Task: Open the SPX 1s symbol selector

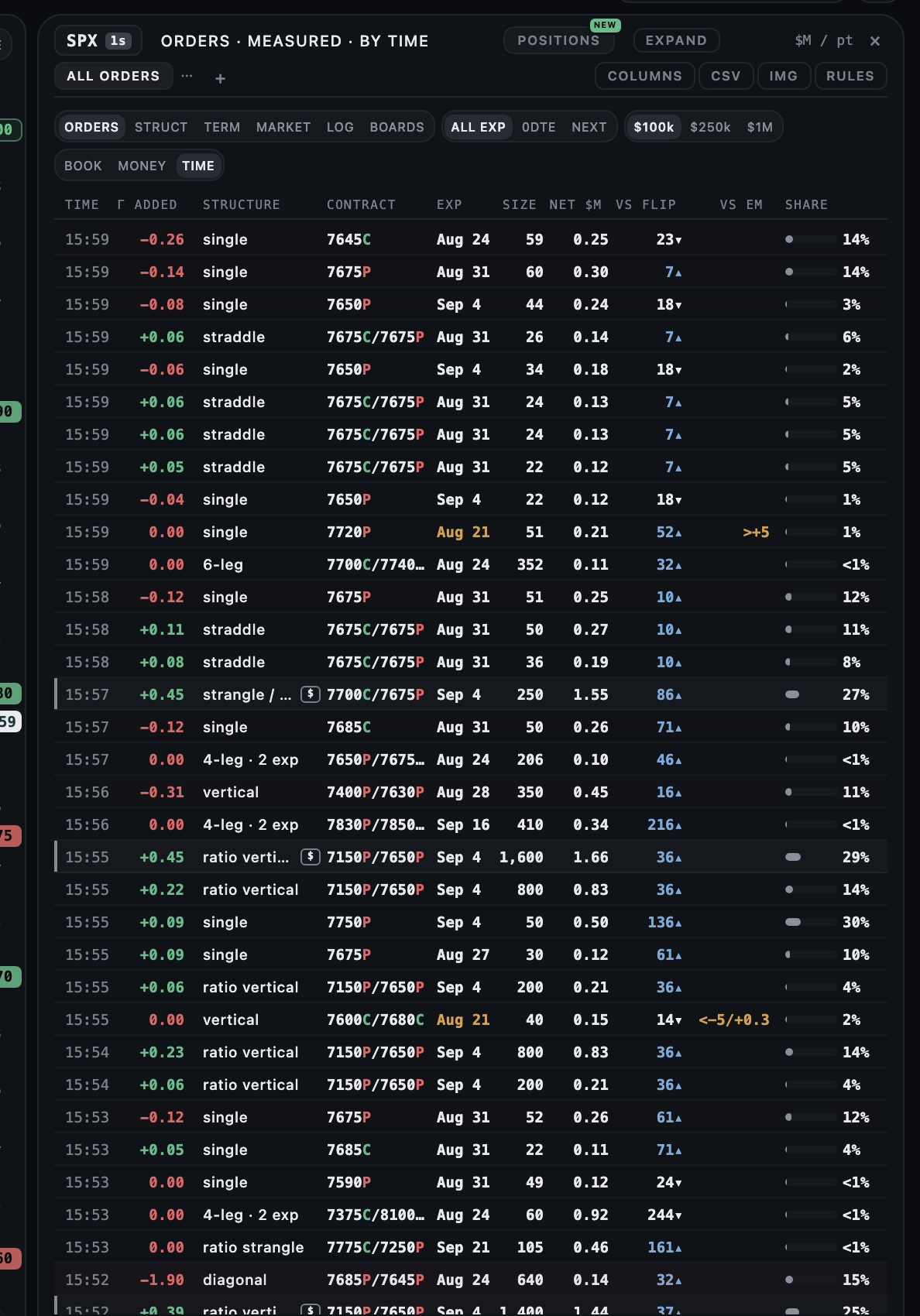Action: point(98,40)
